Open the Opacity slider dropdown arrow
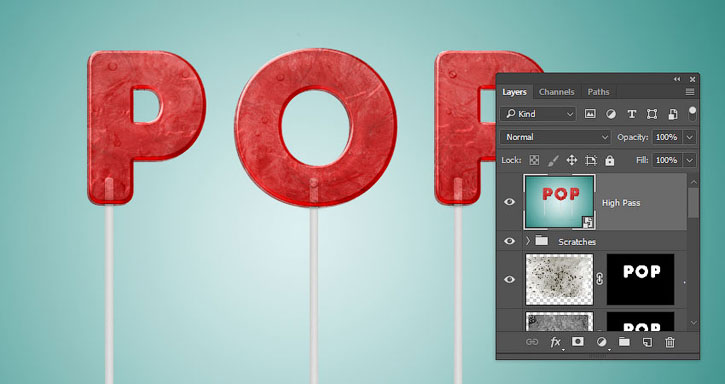725x384 pixels. (x=690, y=137)
